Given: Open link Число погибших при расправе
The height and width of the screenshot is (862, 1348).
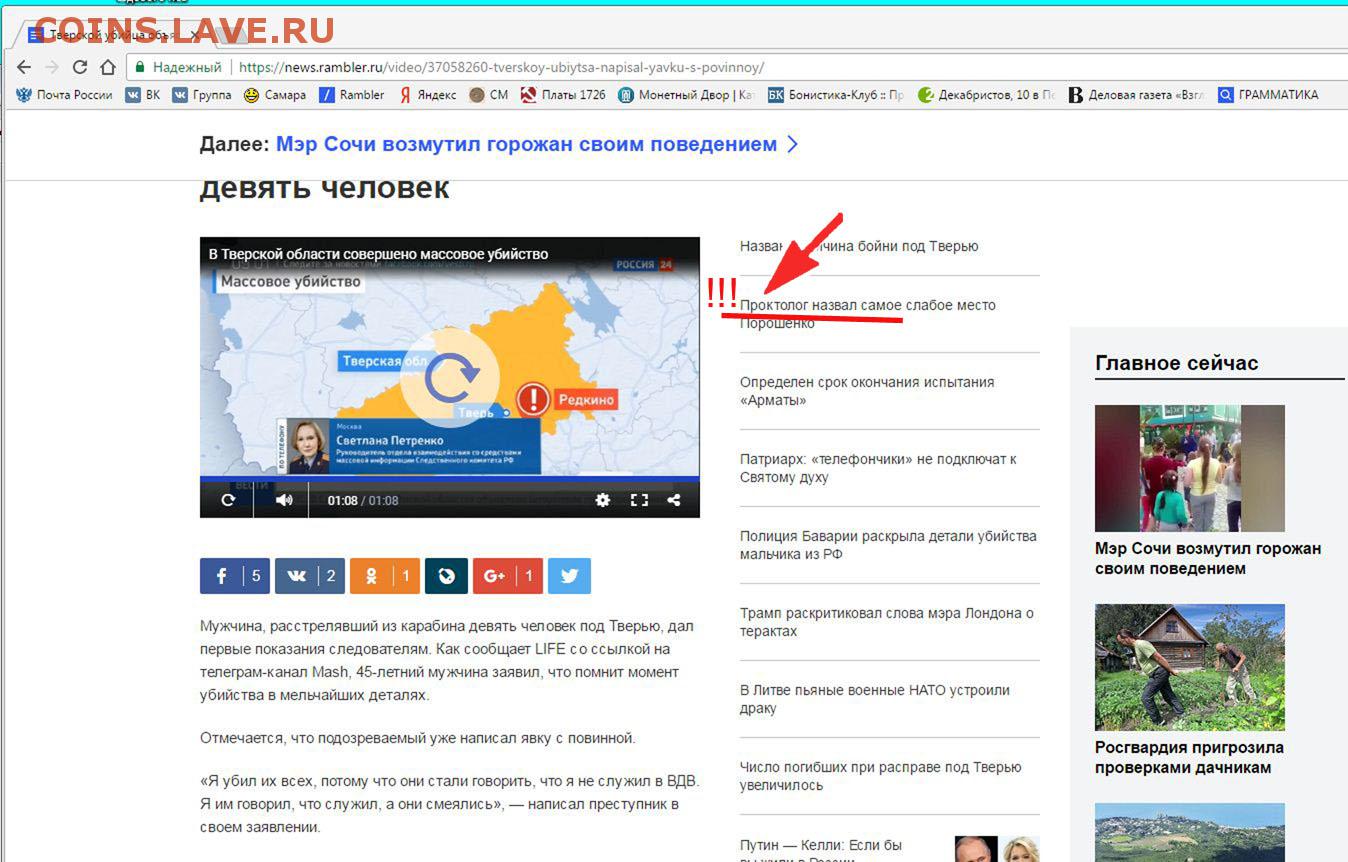Looking at the screenshot, I should (x=881, y=776).
